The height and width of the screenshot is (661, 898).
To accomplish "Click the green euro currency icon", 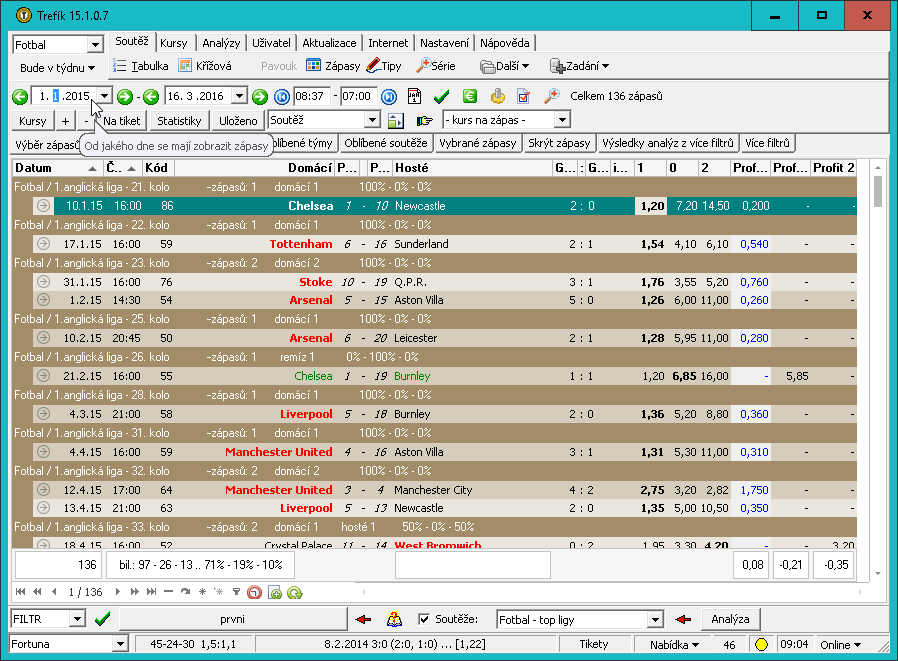I will 470,96.
